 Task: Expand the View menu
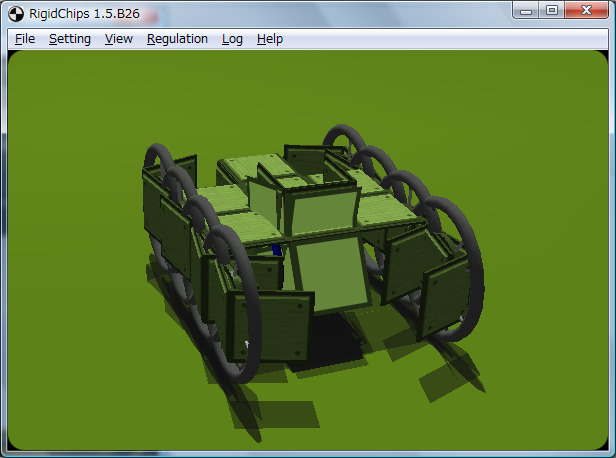click(118, 39)
